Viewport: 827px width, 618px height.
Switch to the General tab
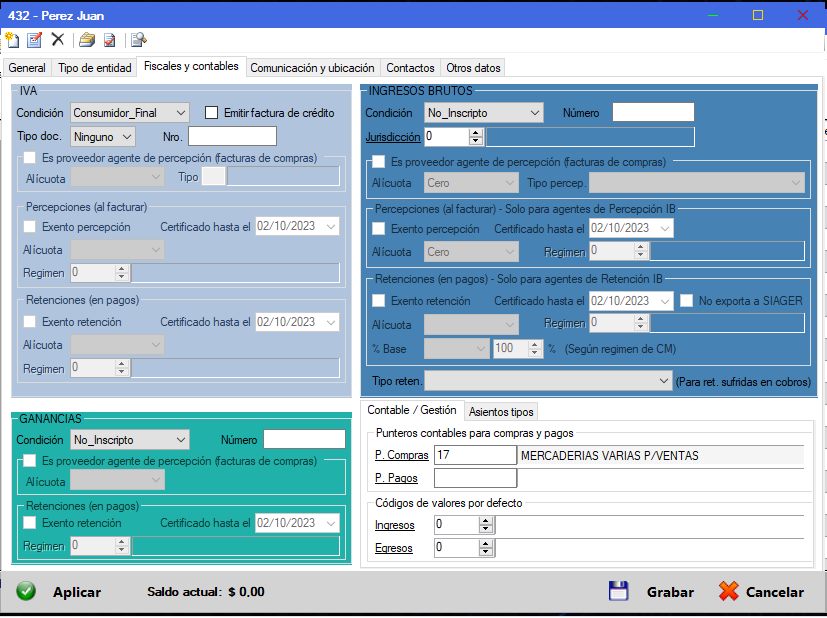(x=27, y=68)
